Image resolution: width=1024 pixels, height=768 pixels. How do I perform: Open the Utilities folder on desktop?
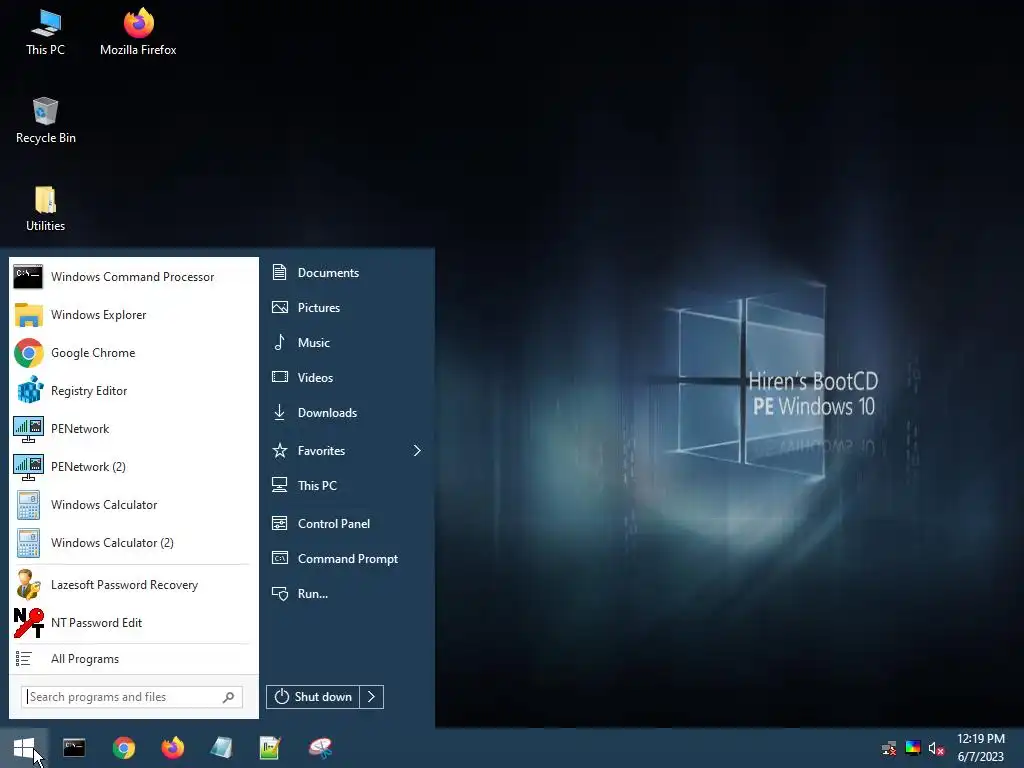45,208
